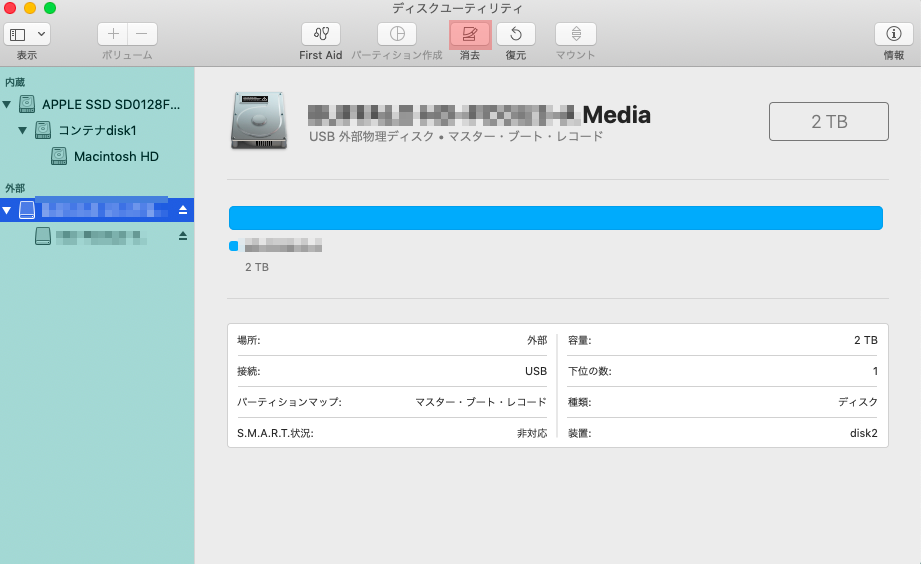Click the 消去 (Erase) toolbar icon

(470, 34)
